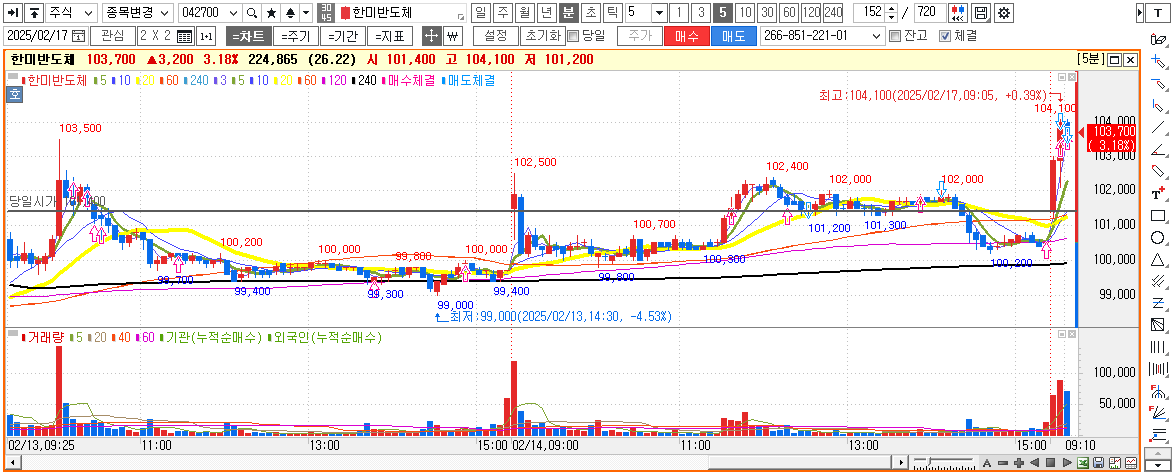Screen dimensions: 1175x476
Task: Open the 주식 dropdown
Action: [x=70, y=13]
